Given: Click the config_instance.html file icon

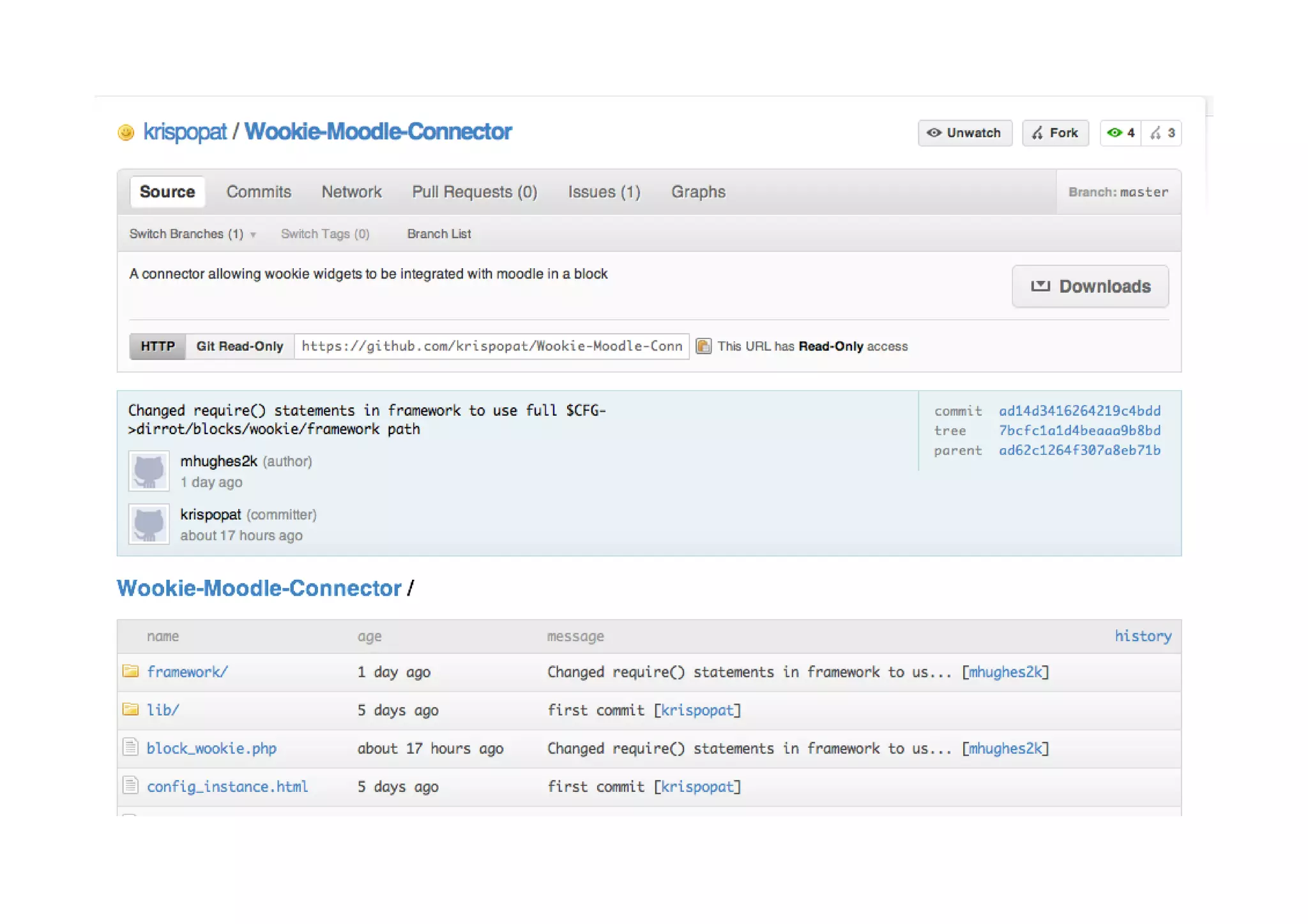Looking at the screenshot, I should 131,785.
